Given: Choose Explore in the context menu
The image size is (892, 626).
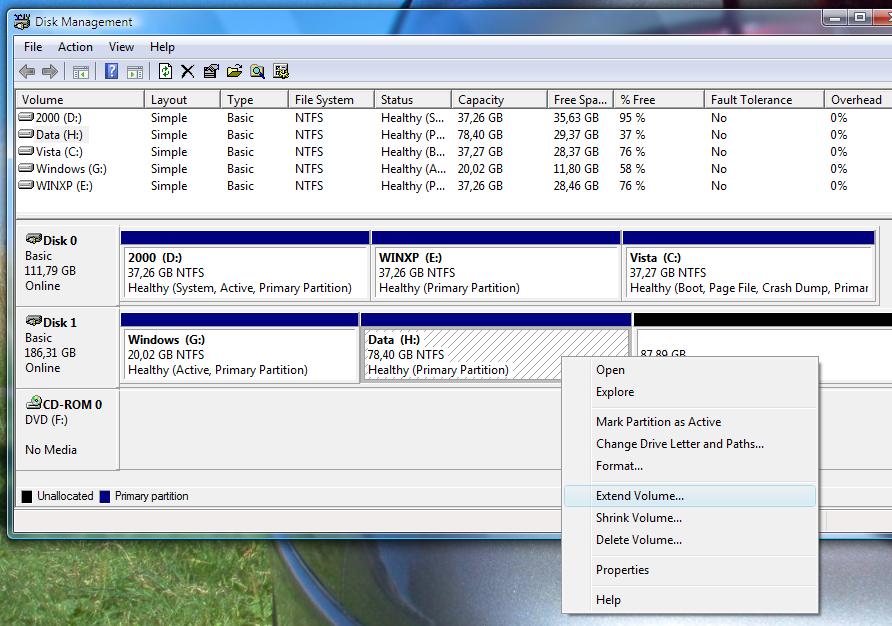Looking at the screenshot, I should 690,392.
